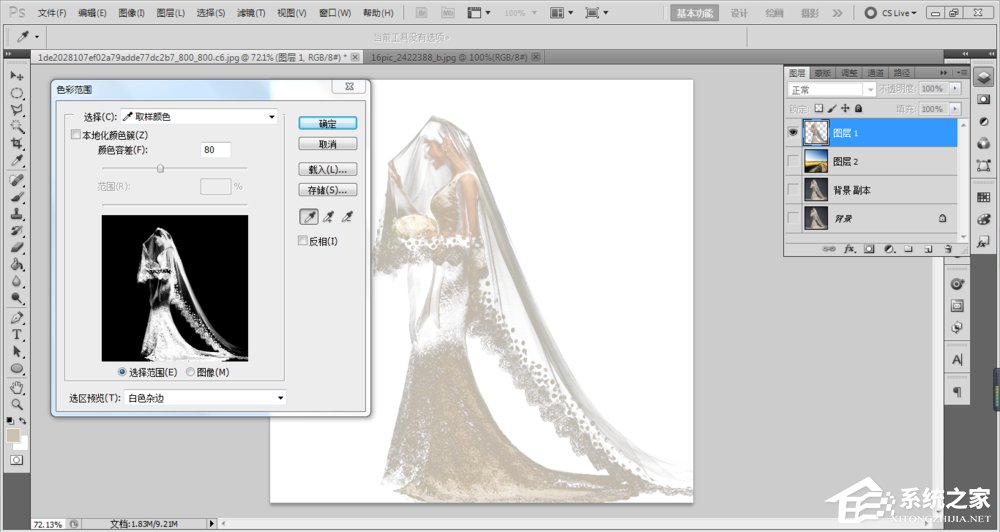The width and height of the screenshot is (1000, 532).
Task: Select the 图像 radio button
Action: click(190, 372)
